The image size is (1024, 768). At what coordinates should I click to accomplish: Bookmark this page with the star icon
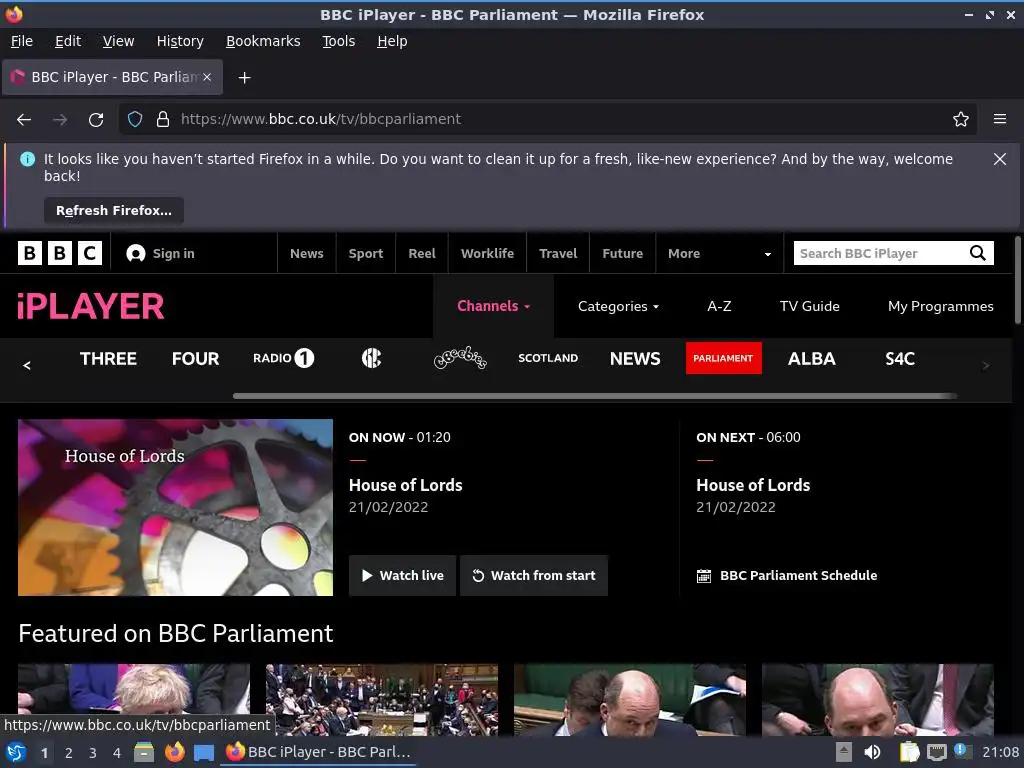click(x=961, y=120)
